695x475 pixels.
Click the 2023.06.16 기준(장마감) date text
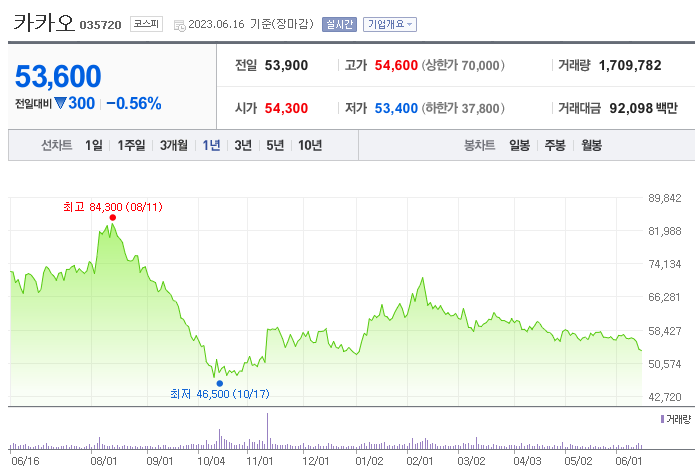click(251, 24)
